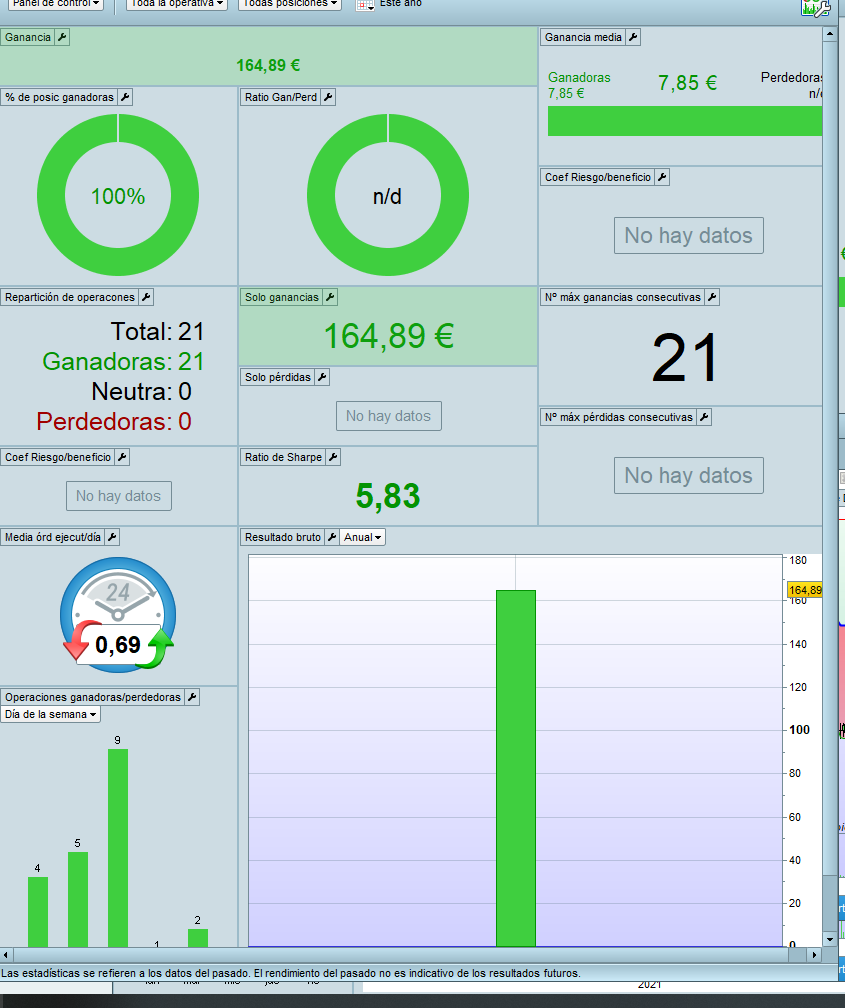Viewport: 845px width, 1008px height.
Task: Click the 100% winning positions donut chart
Action: tap(118, 195)
